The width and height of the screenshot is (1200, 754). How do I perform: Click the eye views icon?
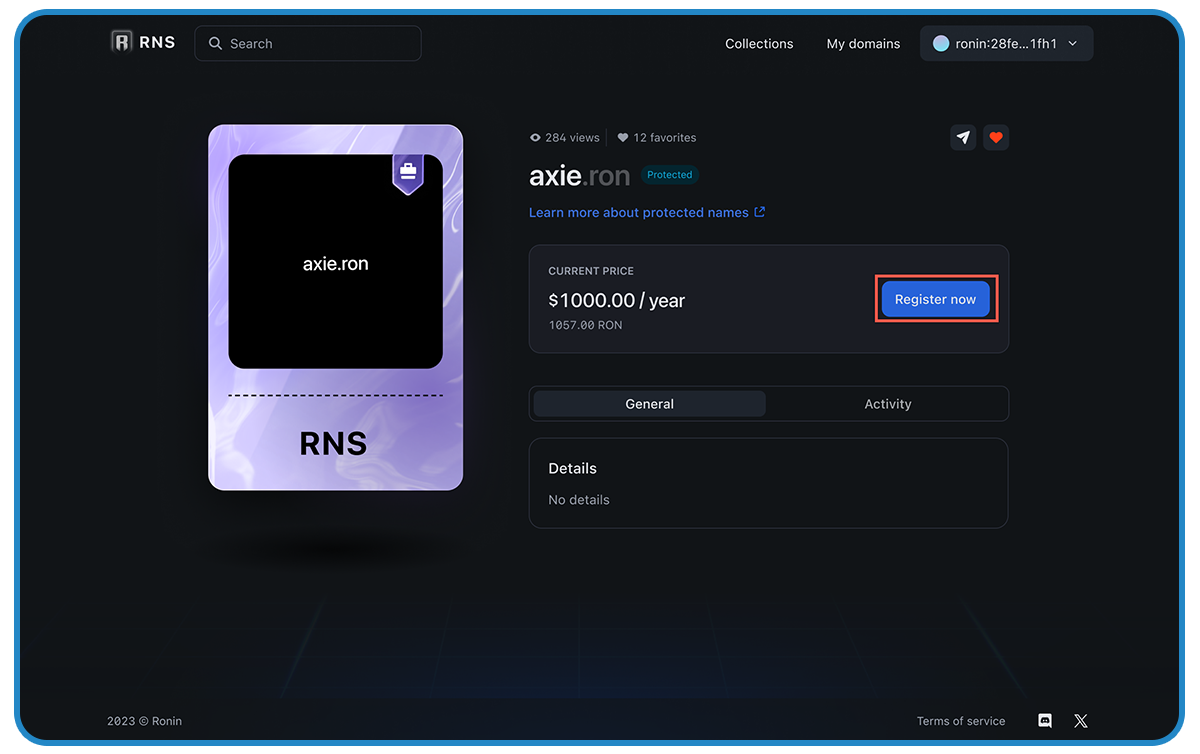click(535, 138)
